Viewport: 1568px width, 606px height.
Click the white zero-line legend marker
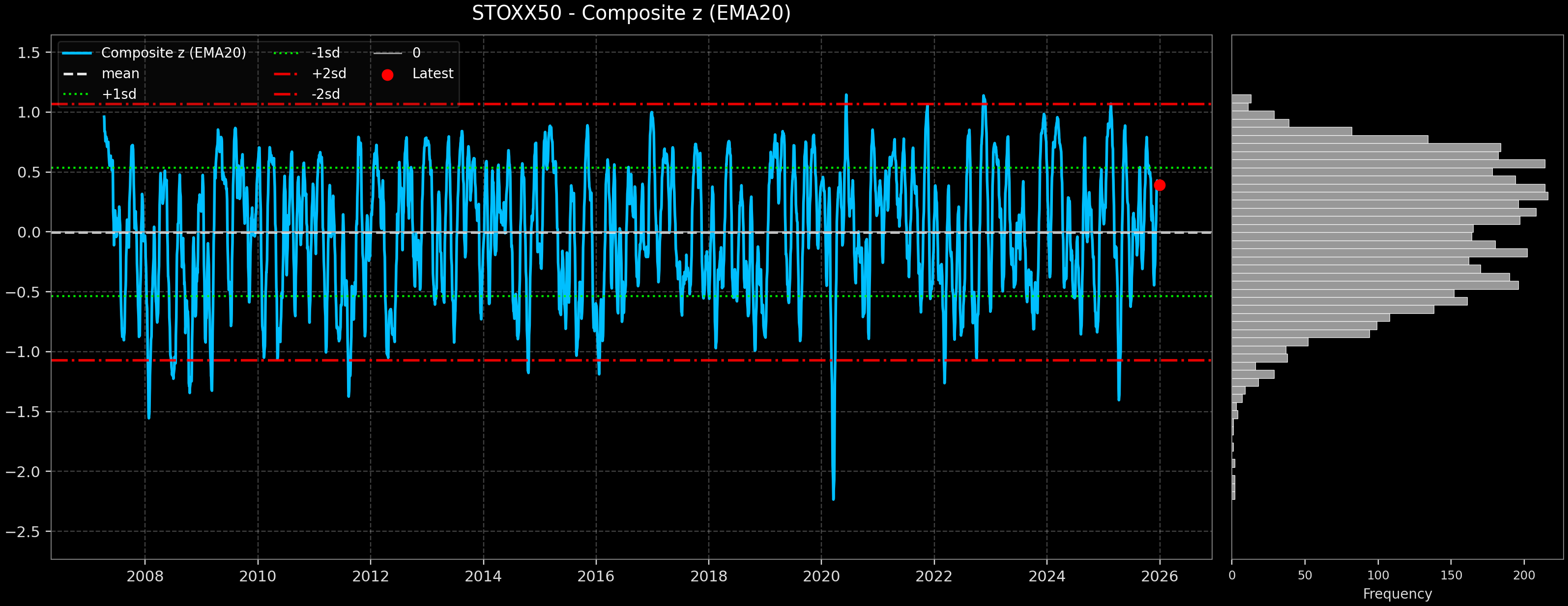[388, 53]
